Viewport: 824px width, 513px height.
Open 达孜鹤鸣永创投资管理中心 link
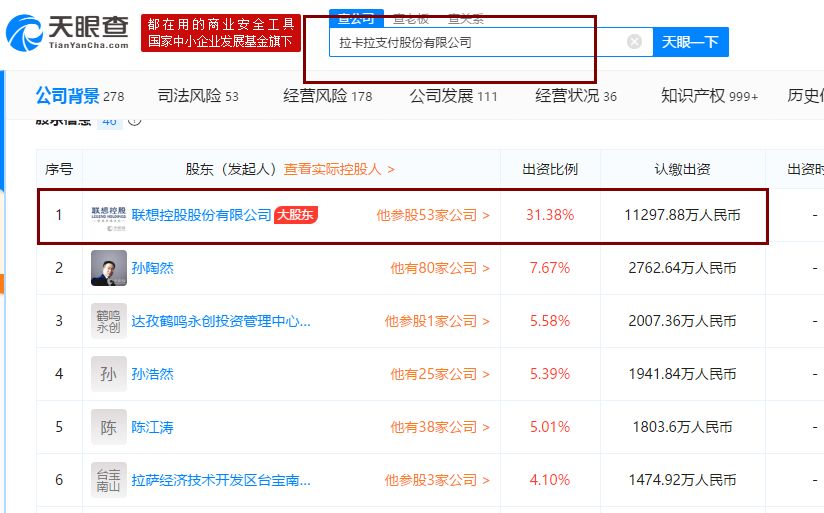tap(221, 321)
